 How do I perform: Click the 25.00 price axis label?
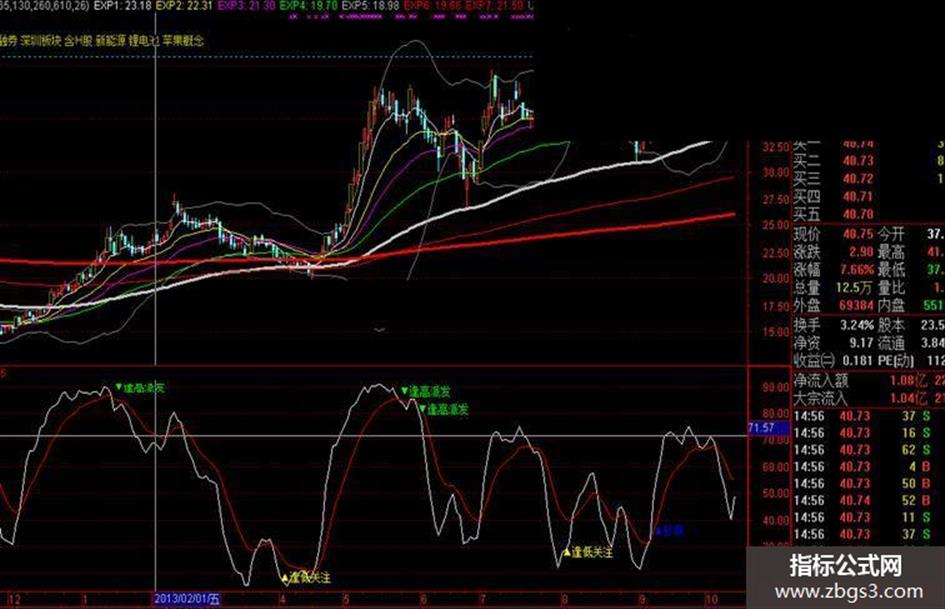[776, 226]
